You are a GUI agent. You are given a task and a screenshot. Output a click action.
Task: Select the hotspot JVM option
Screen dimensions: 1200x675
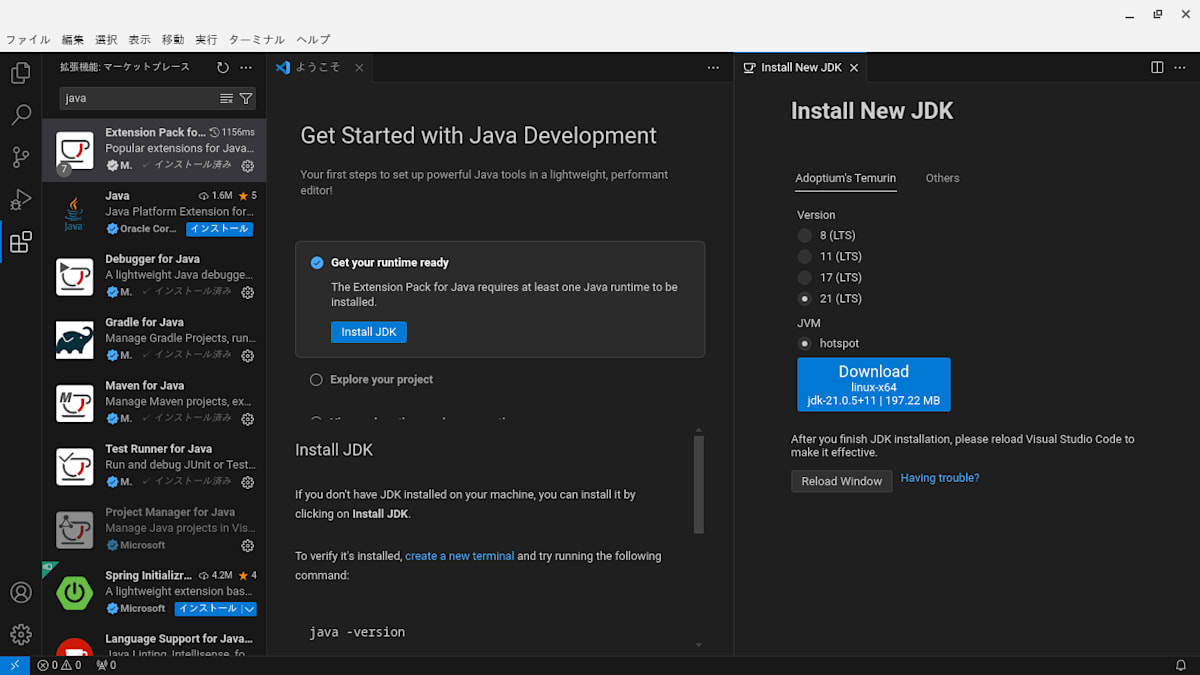point(805,343)
